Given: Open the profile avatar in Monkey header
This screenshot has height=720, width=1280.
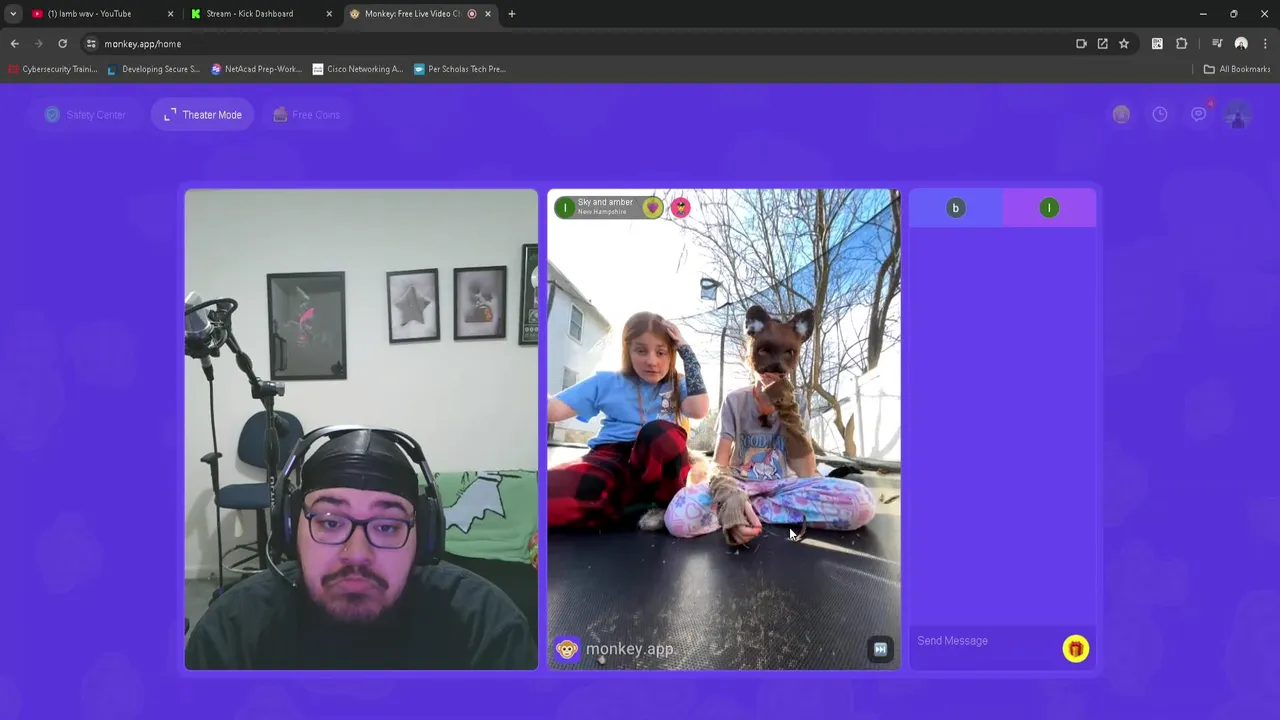Looking at the screenshot, I should point(1238,114).
